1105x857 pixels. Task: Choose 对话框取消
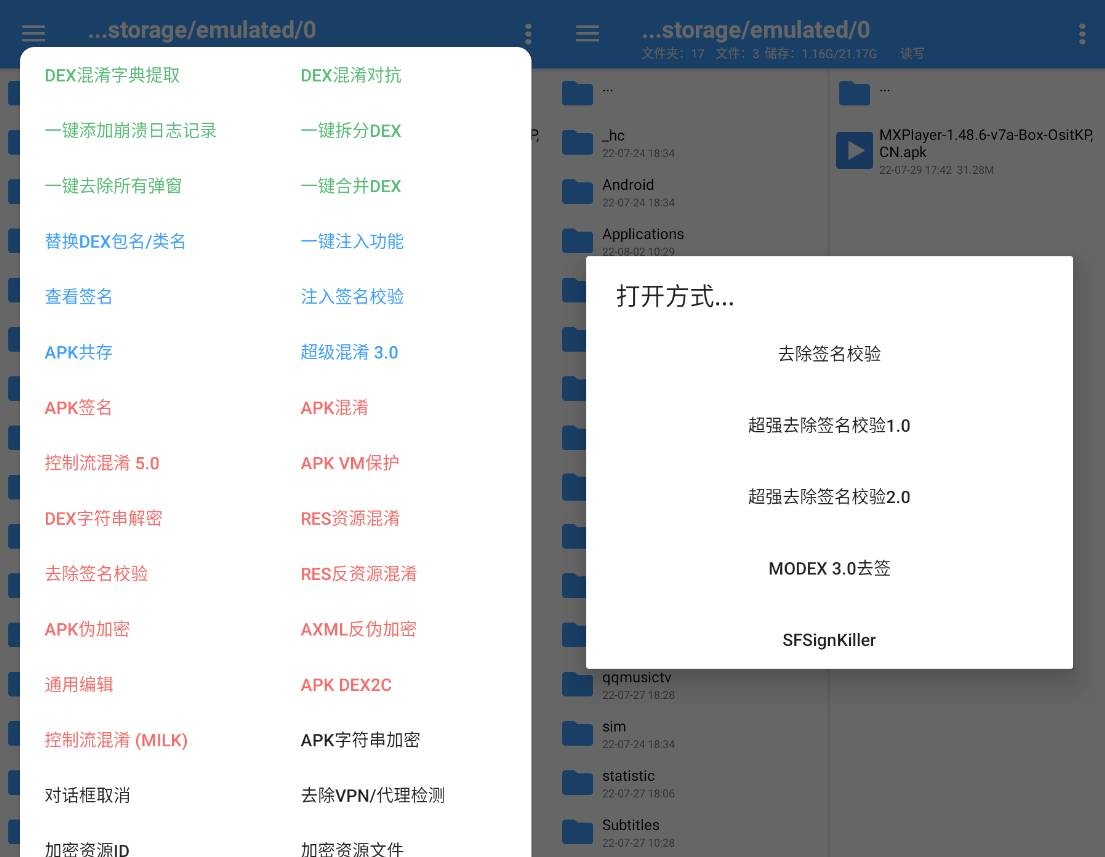87,796
